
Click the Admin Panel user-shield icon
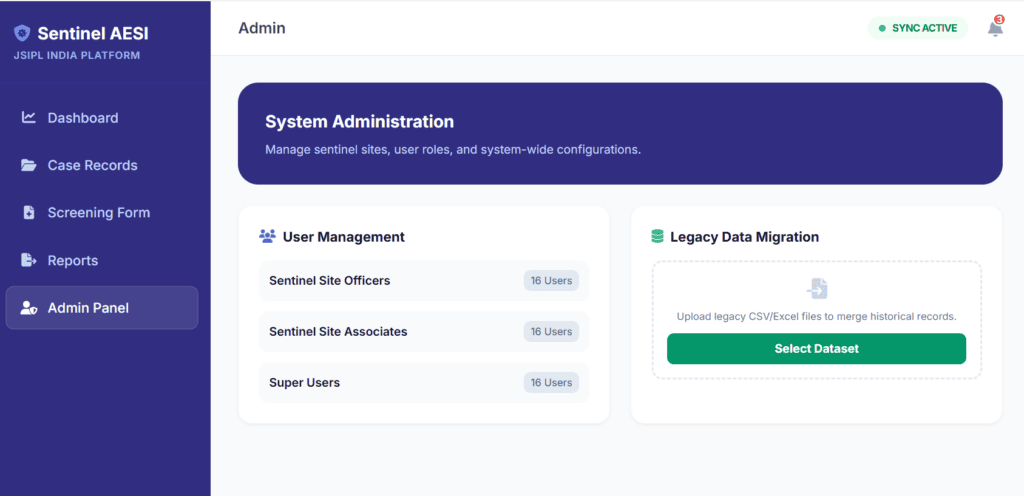pyautogui.click(x=29, y=308)
